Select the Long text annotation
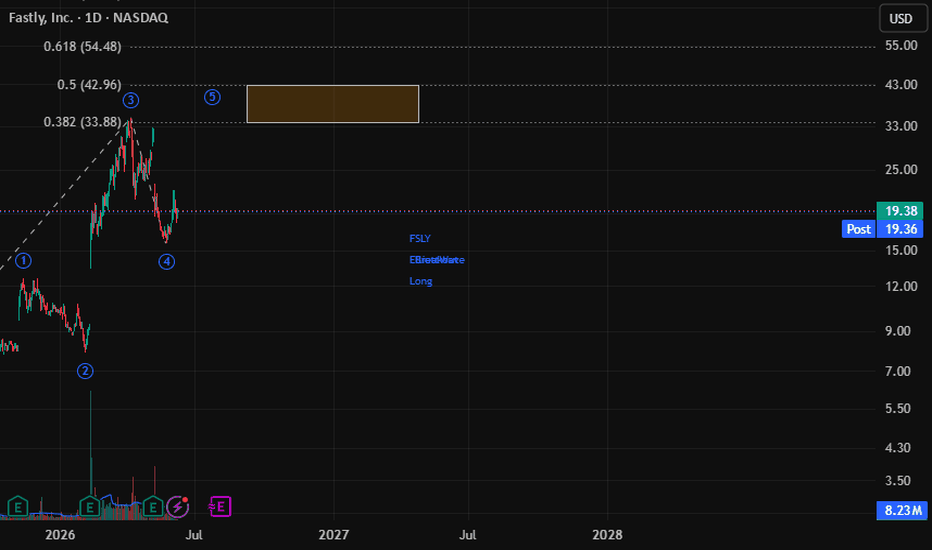932x550 pixels. click(x=421, y=281)
